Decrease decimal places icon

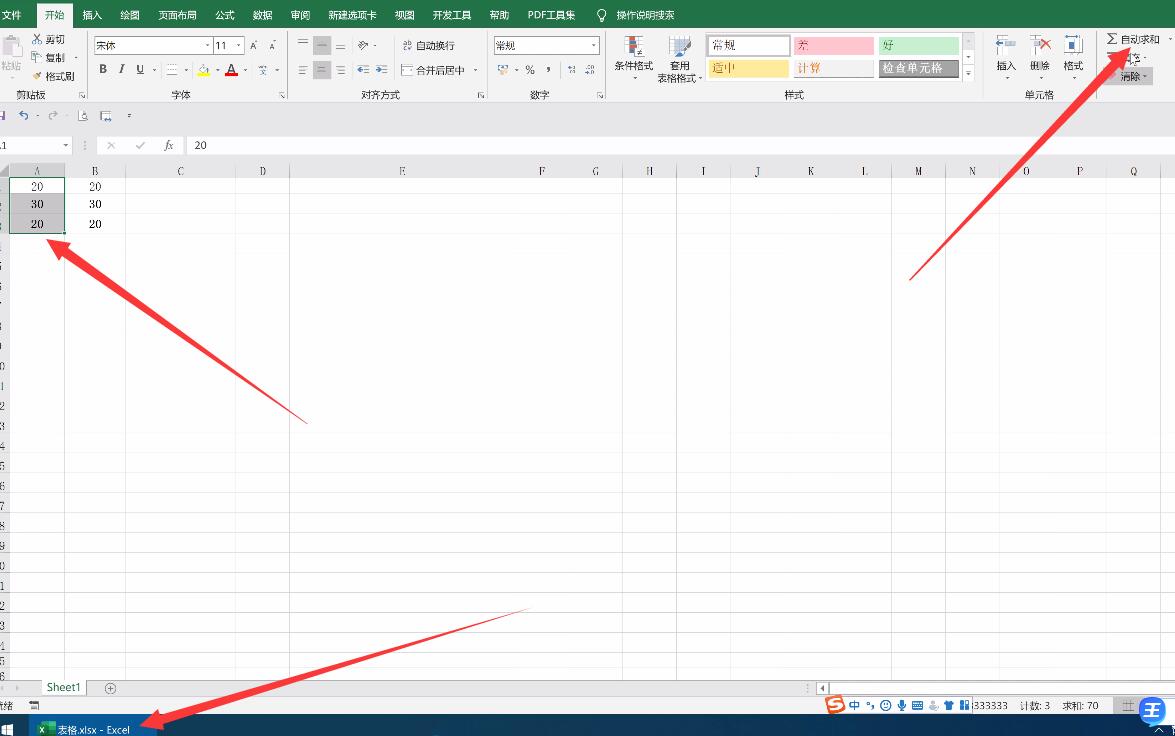coord(590,70)
